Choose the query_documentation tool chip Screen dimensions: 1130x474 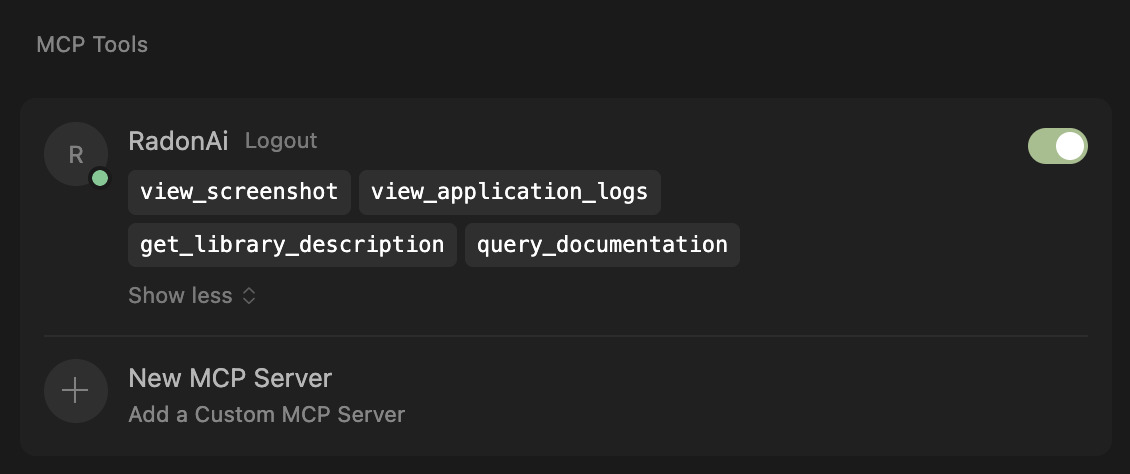point(602,245)
